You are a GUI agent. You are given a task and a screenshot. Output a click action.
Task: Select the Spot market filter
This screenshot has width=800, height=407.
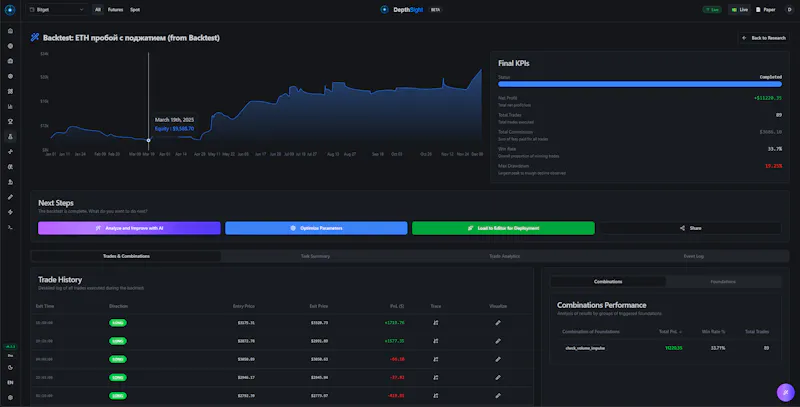pos(135,10)
